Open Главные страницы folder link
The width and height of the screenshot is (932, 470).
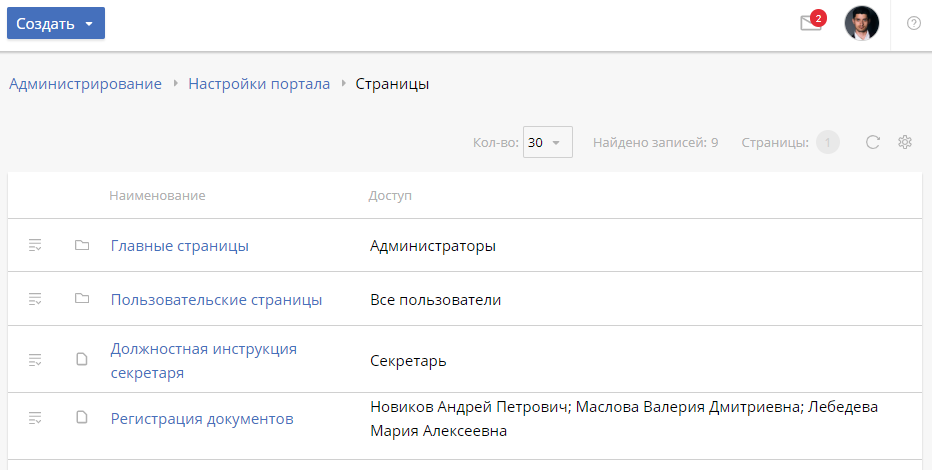click(x=180, y=246)
